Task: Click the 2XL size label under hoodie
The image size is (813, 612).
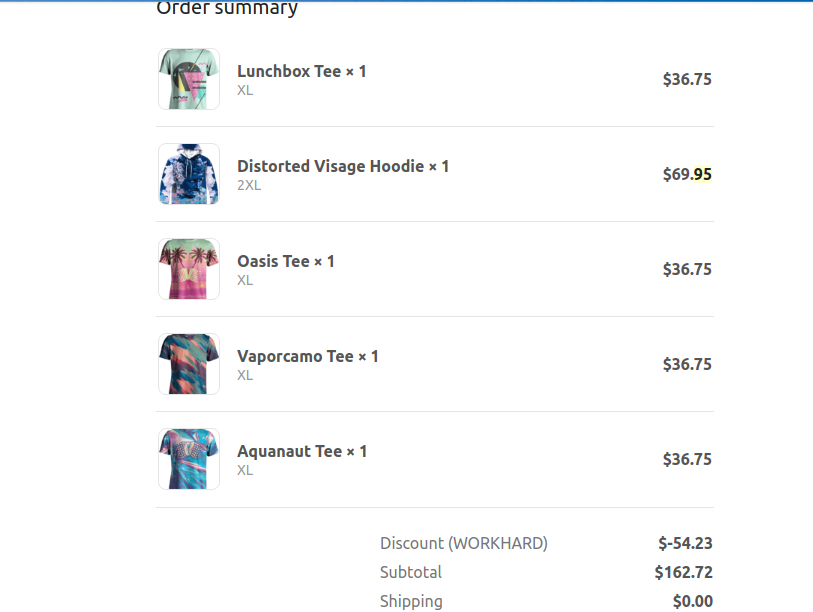Action: click(x=249, y=185)
